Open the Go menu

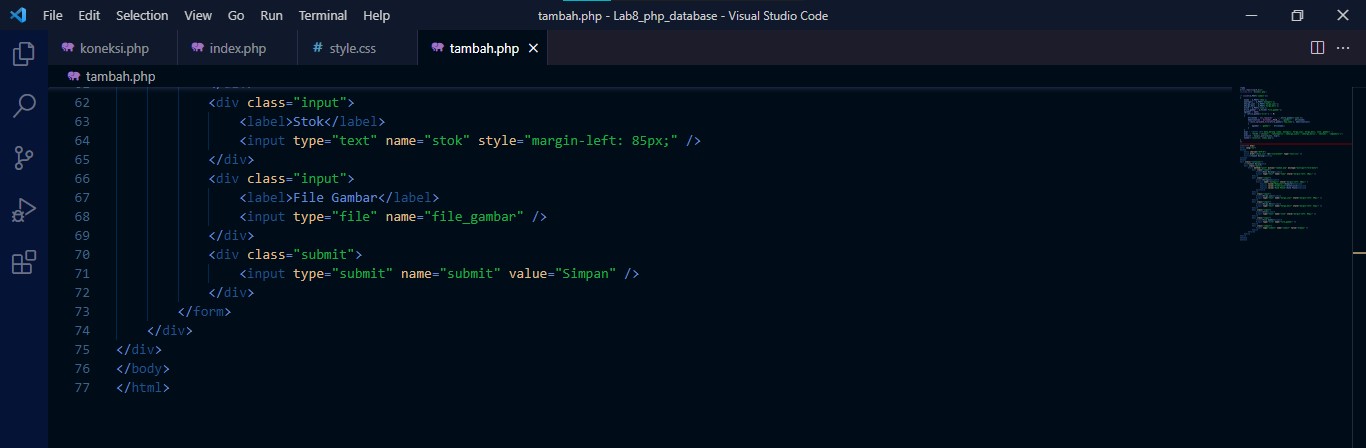(x=236, y=15)
